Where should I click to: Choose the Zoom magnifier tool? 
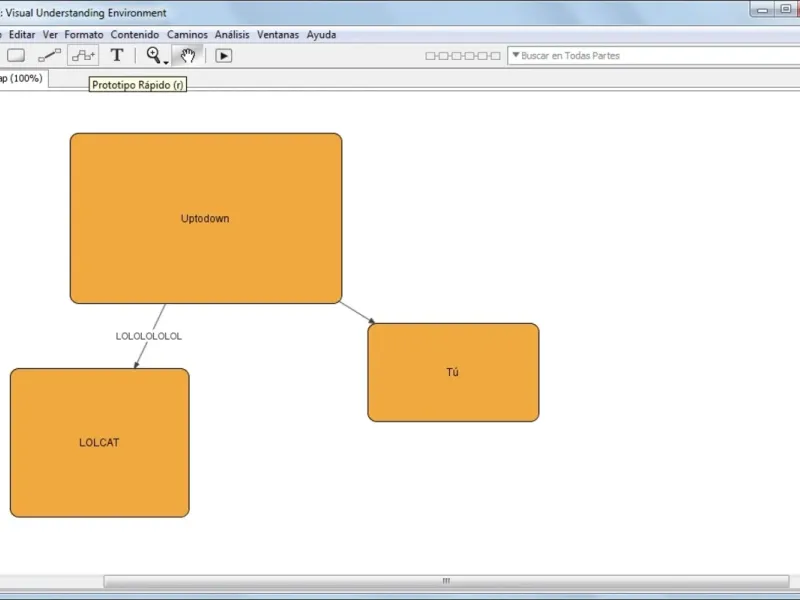coord(153,55)
